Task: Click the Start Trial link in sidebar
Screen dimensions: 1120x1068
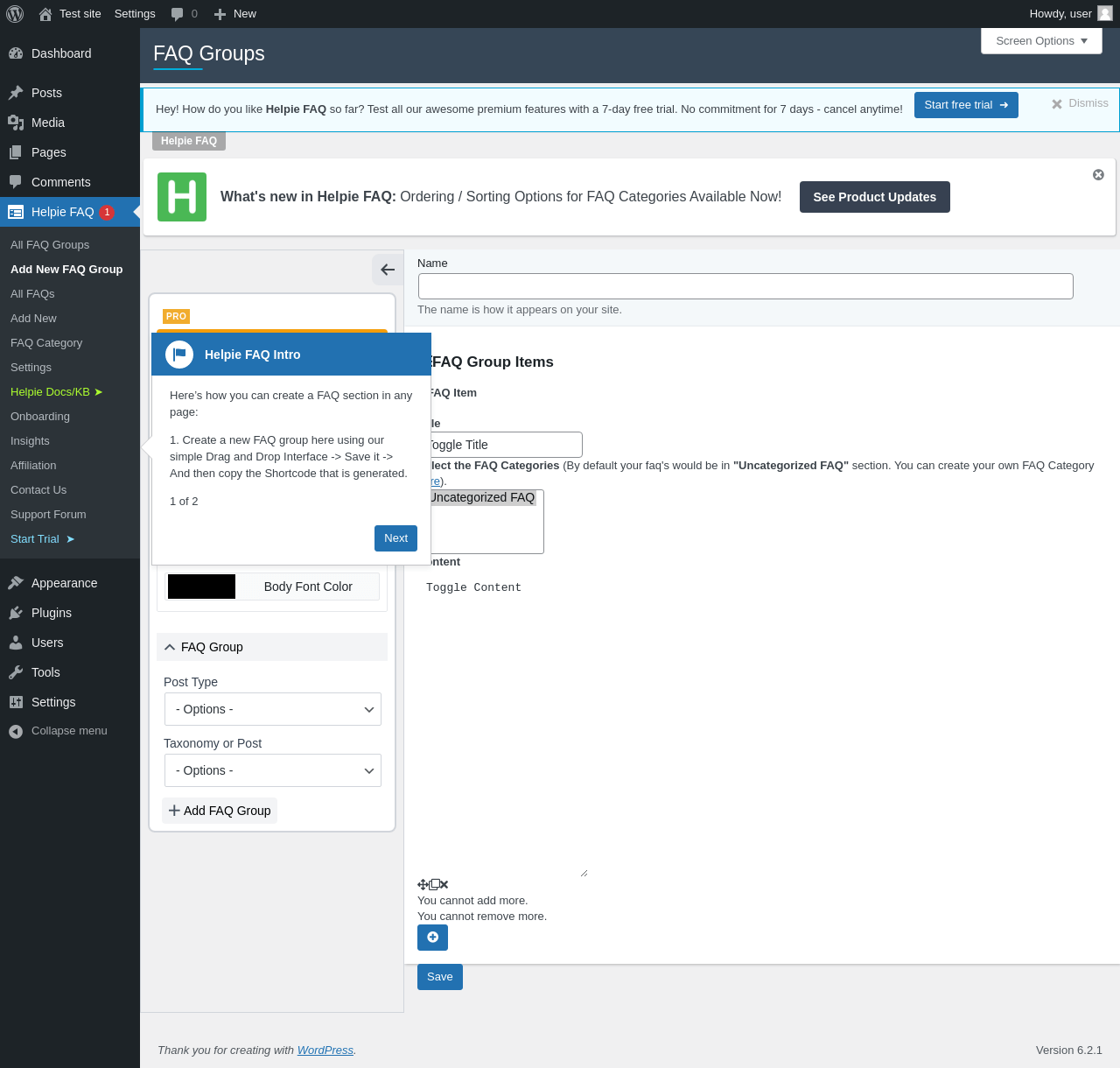Action: [43, 539]
